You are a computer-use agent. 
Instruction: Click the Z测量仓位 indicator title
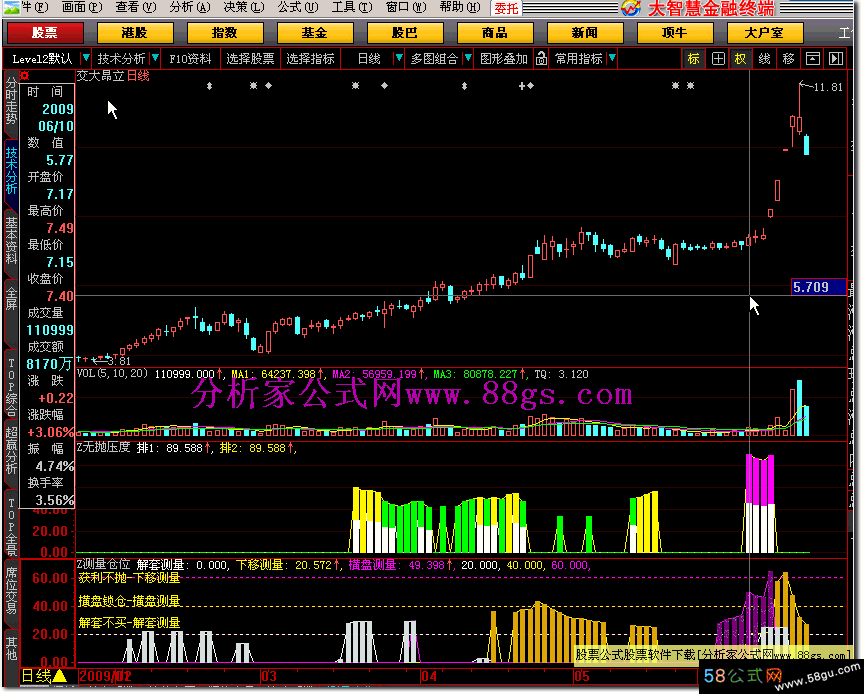(x=103, y=564)
